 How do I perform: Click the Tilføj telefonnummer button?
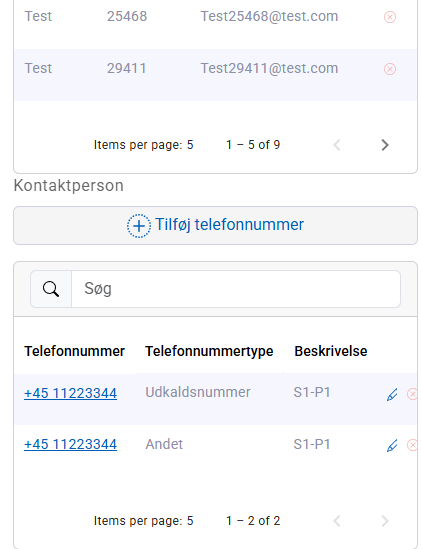[x=215, y=225]
